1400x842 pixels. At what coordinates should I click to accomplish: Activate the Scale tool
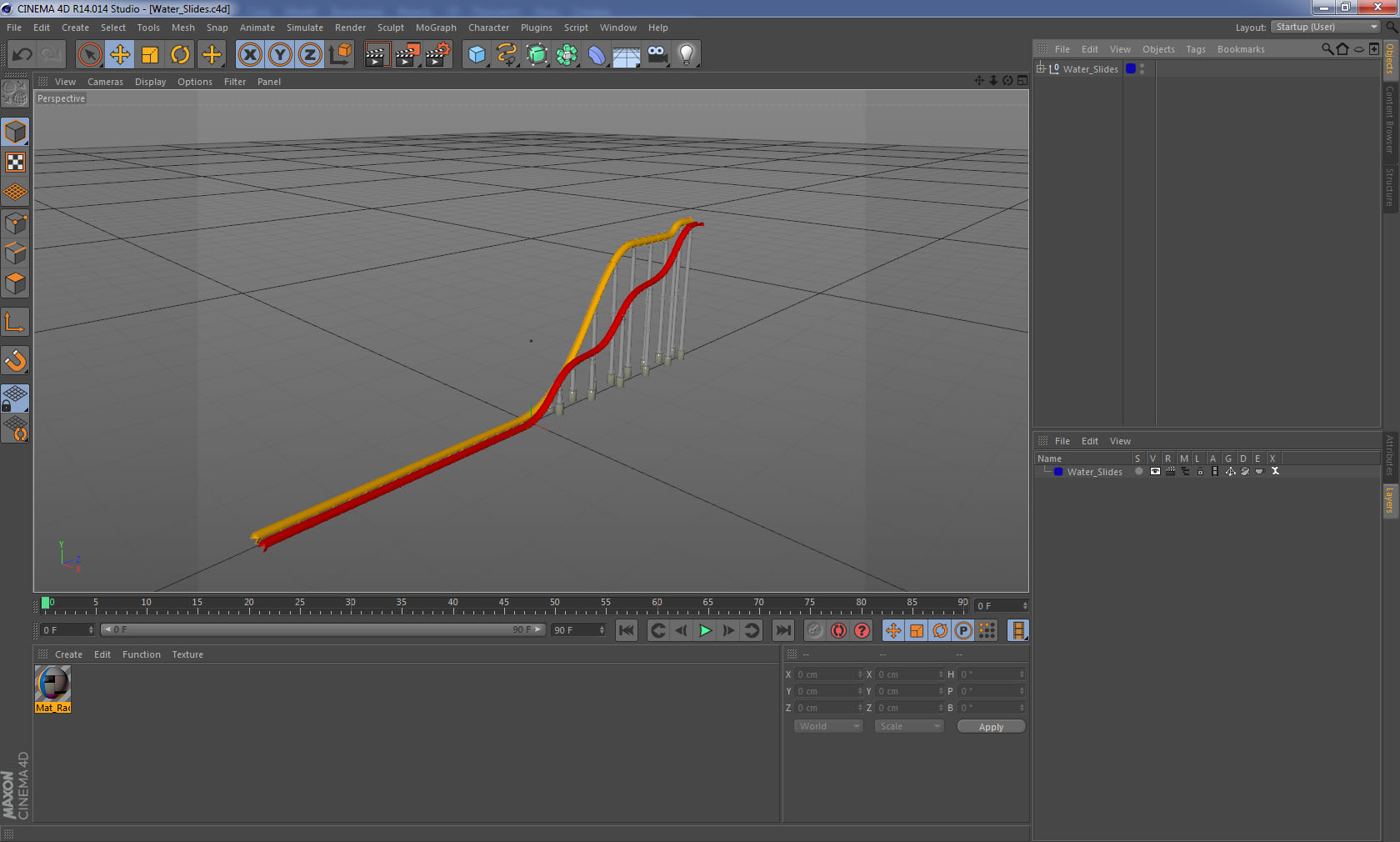click(x=150, y=55)
